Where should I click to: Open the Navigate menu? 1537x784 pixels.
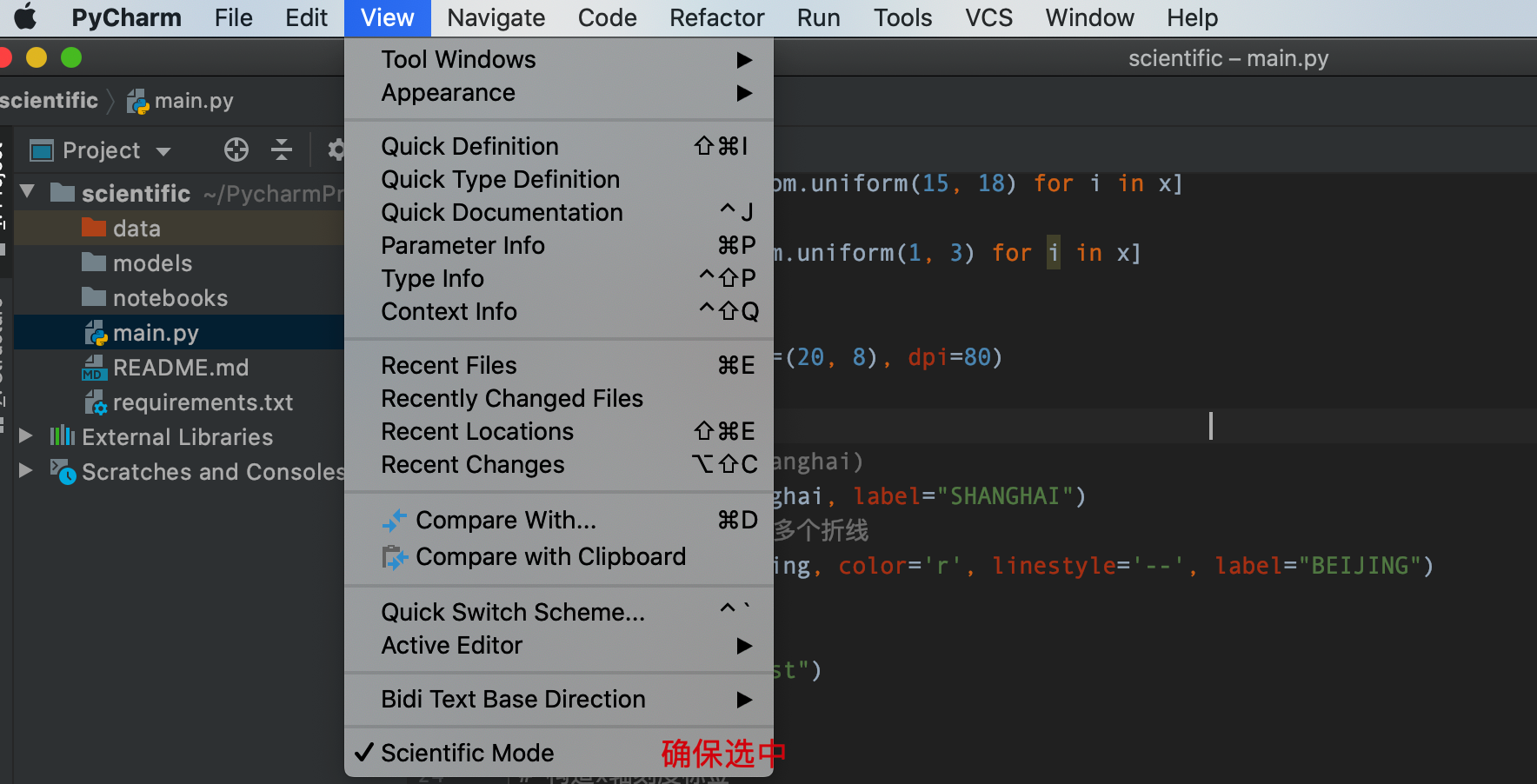coord(496,17)
